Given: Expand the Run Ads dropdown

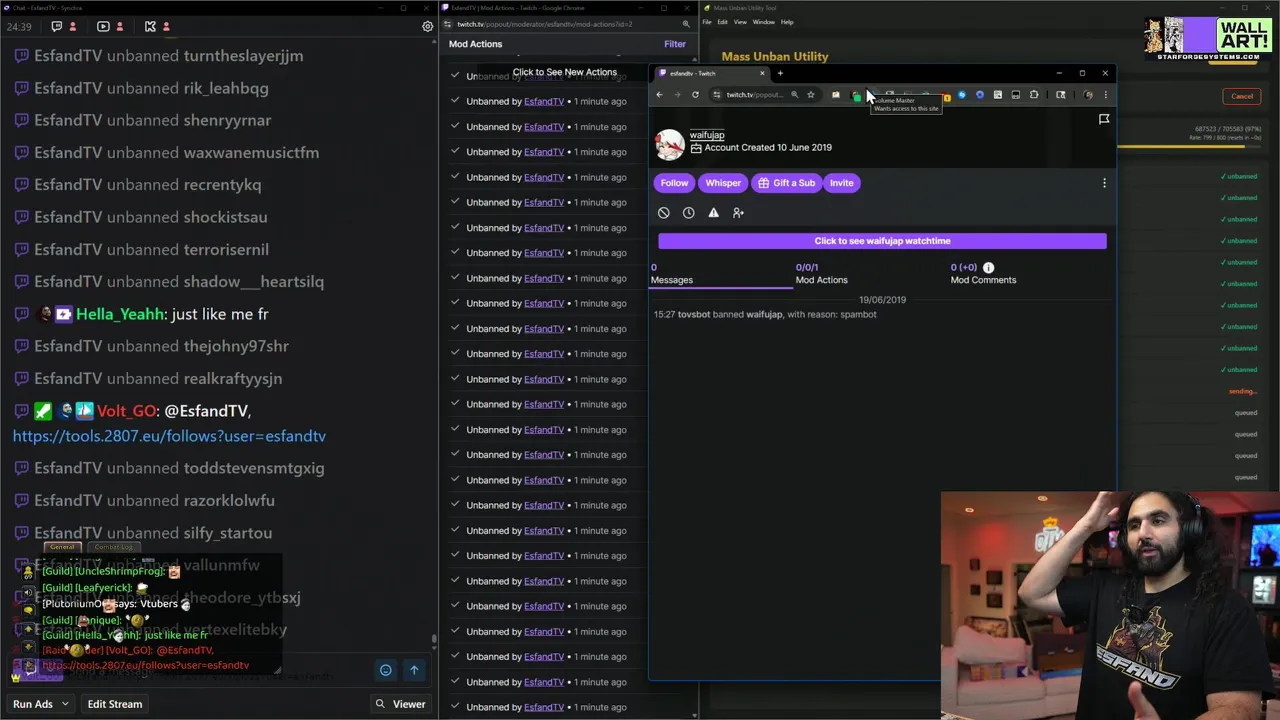Looking at the screenshot, I should pyautogui.click(x=65, y=704).
